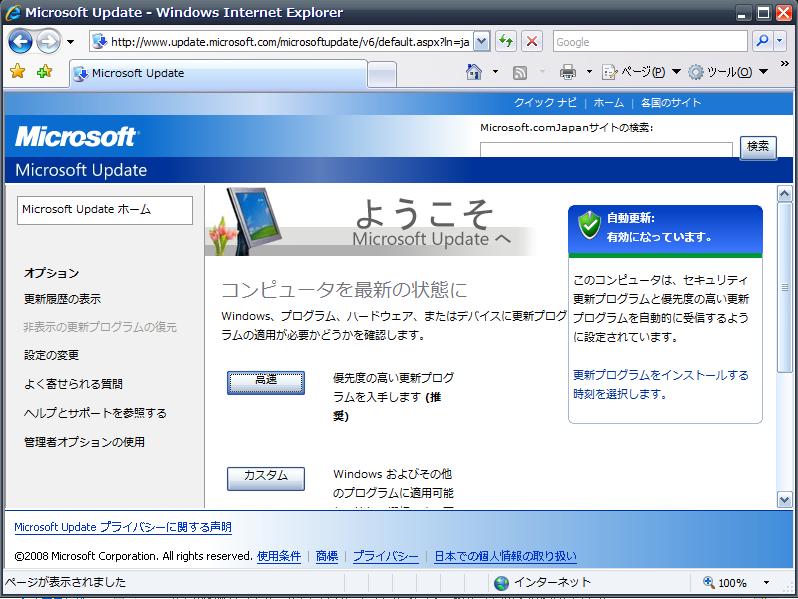Expand the address bar history dropdown
Image resolution: width=798 pixels, height=599 pixels.
[x=481, y=42]
